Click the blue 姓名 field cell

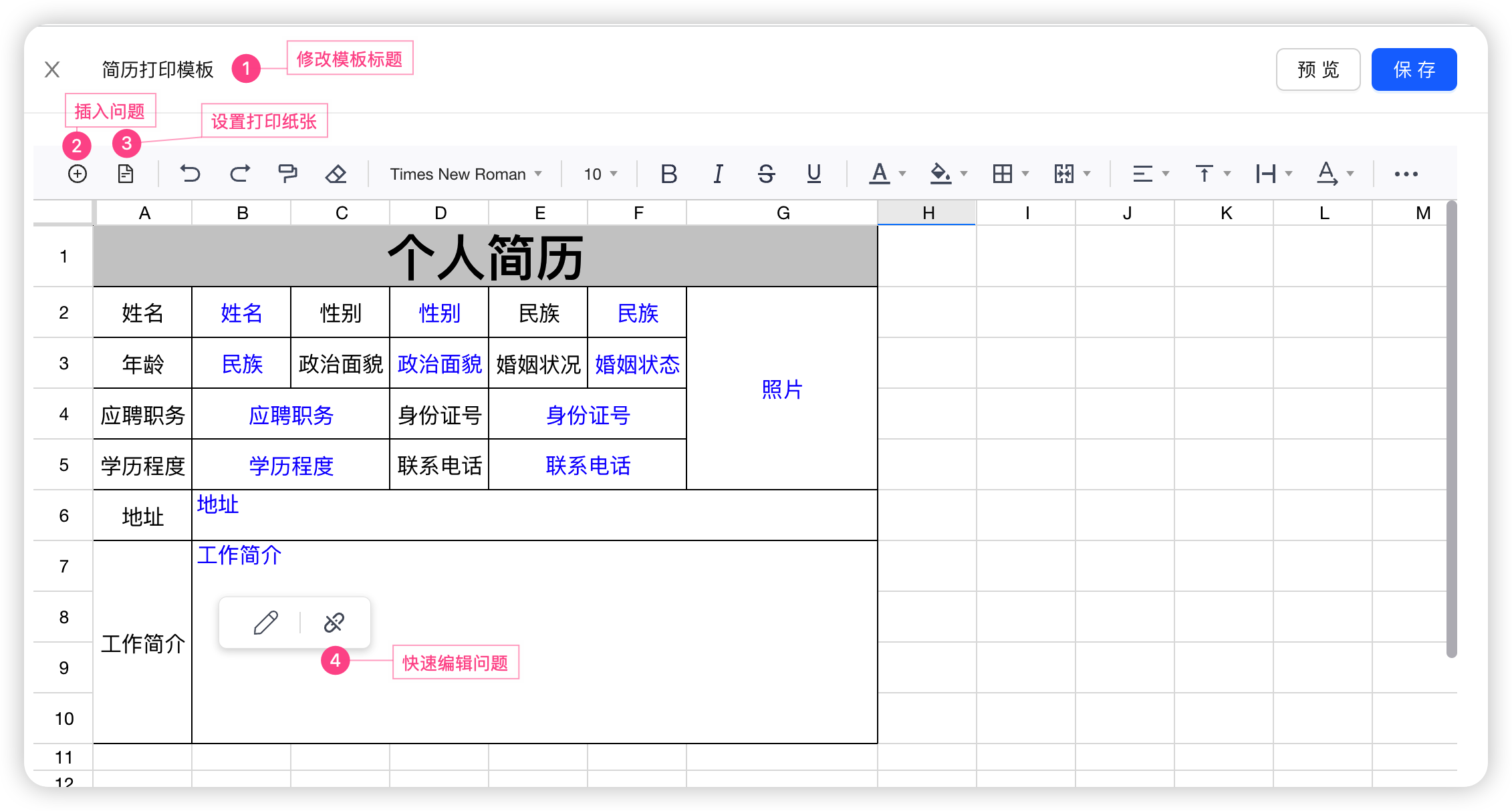point(241,313)
